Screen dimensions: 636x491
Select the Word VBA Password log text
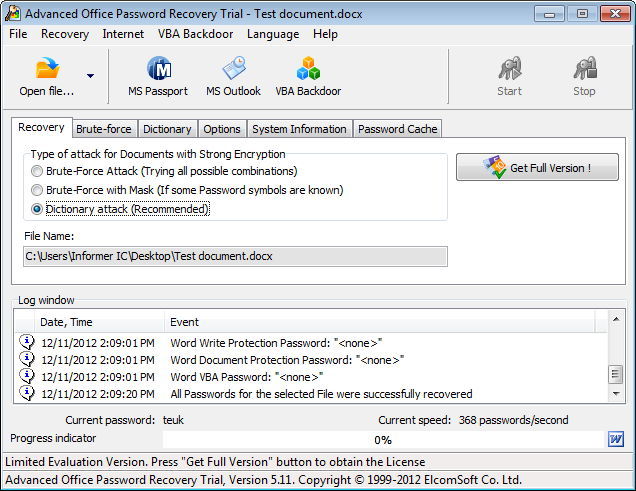point(247,377)
